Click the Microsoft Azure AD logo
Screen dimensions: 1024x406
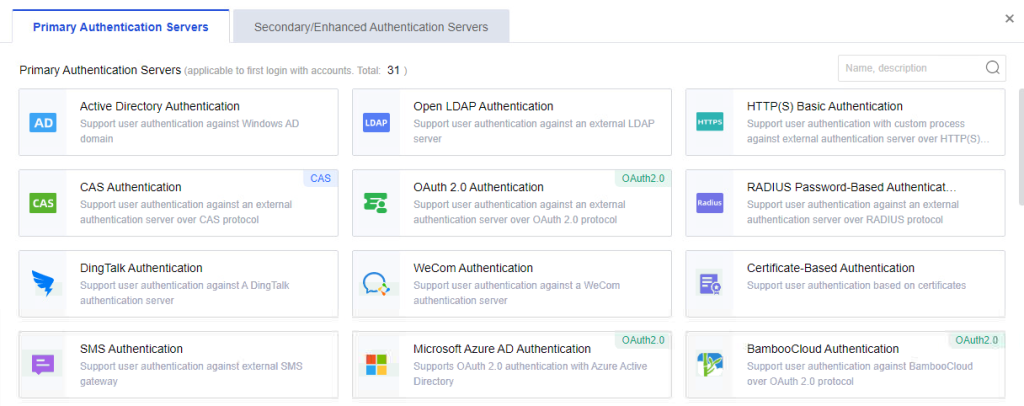click(x=376, y=365)
